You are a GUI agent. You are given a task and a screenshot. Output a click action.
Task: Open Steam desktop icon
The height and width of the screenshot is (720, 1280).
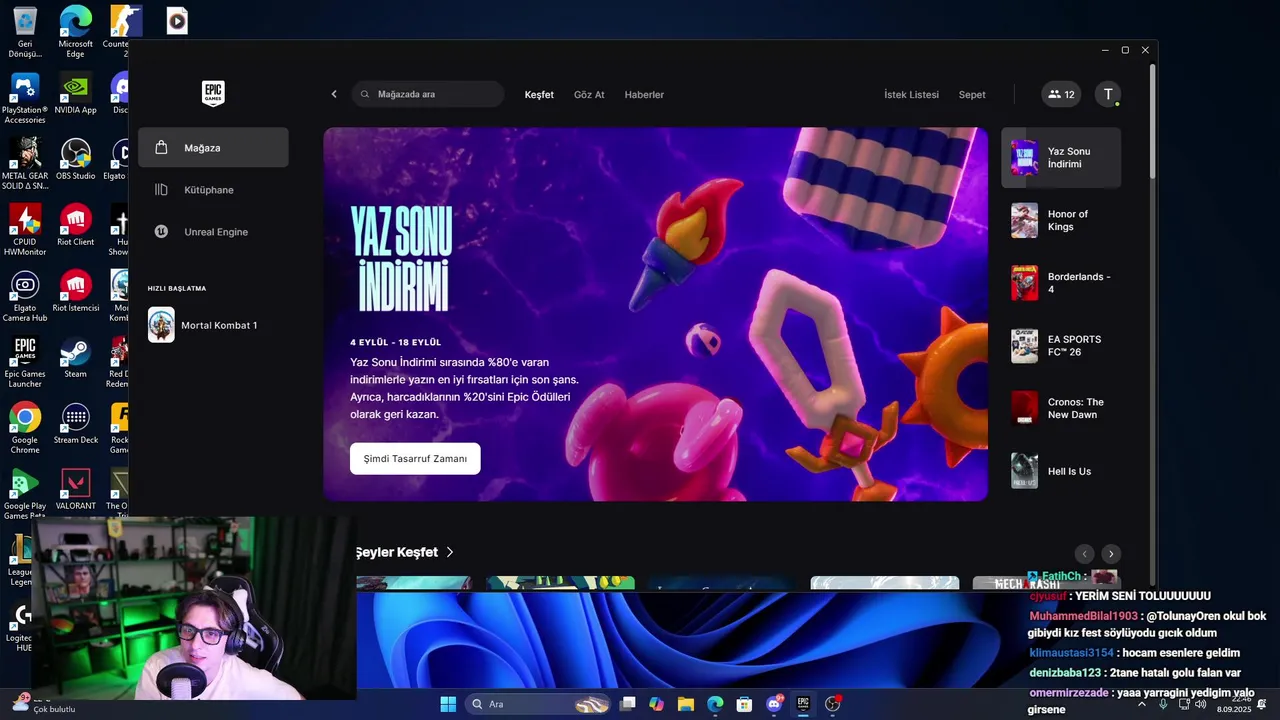(x=75, y=358)
